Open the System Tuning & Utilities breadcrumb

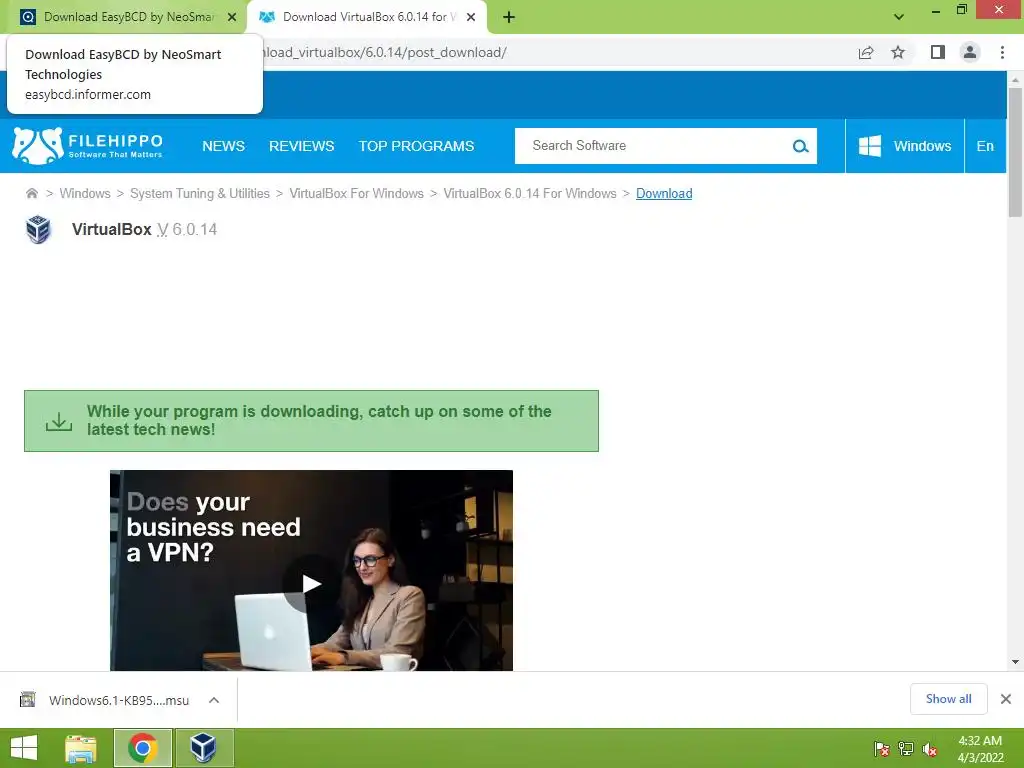tap(200, 193)
